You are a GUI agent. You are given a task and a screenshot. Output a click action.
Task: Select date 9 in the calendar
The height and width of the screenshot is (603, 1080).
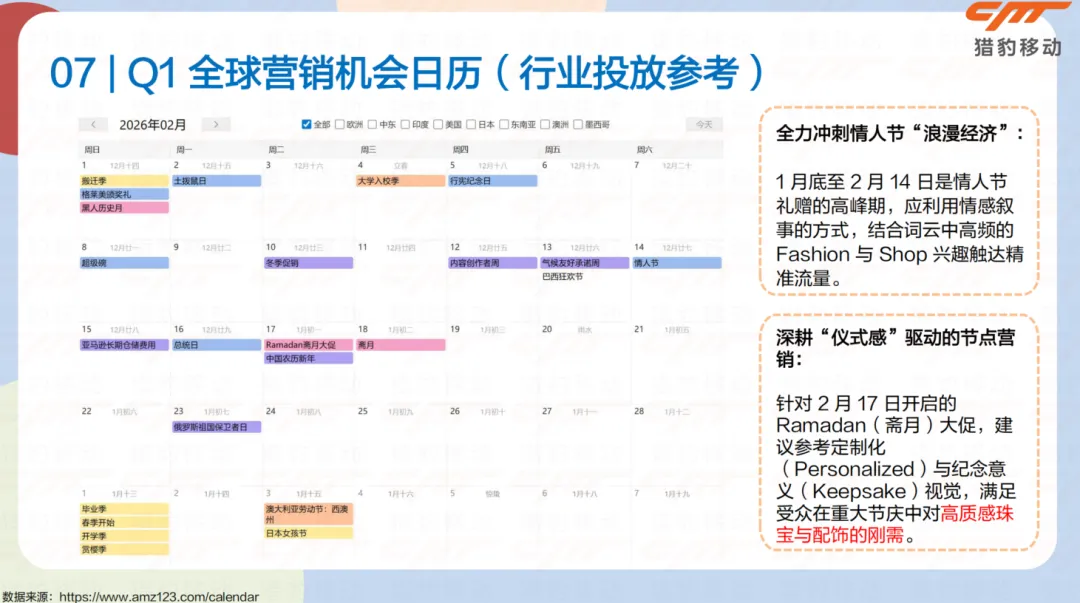(176, 247)
